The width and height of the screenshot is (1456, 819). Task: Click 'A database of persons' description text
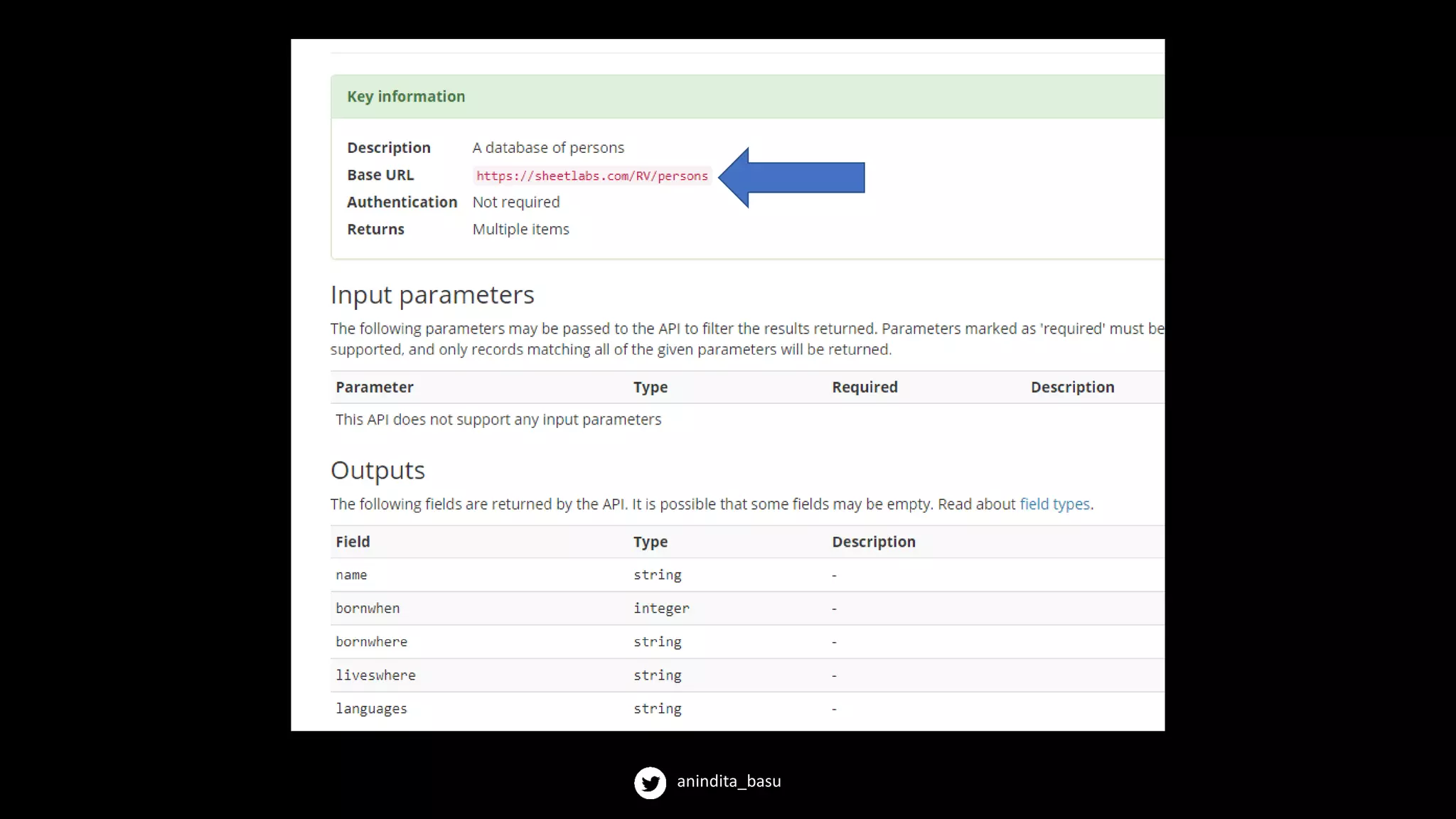548,148
